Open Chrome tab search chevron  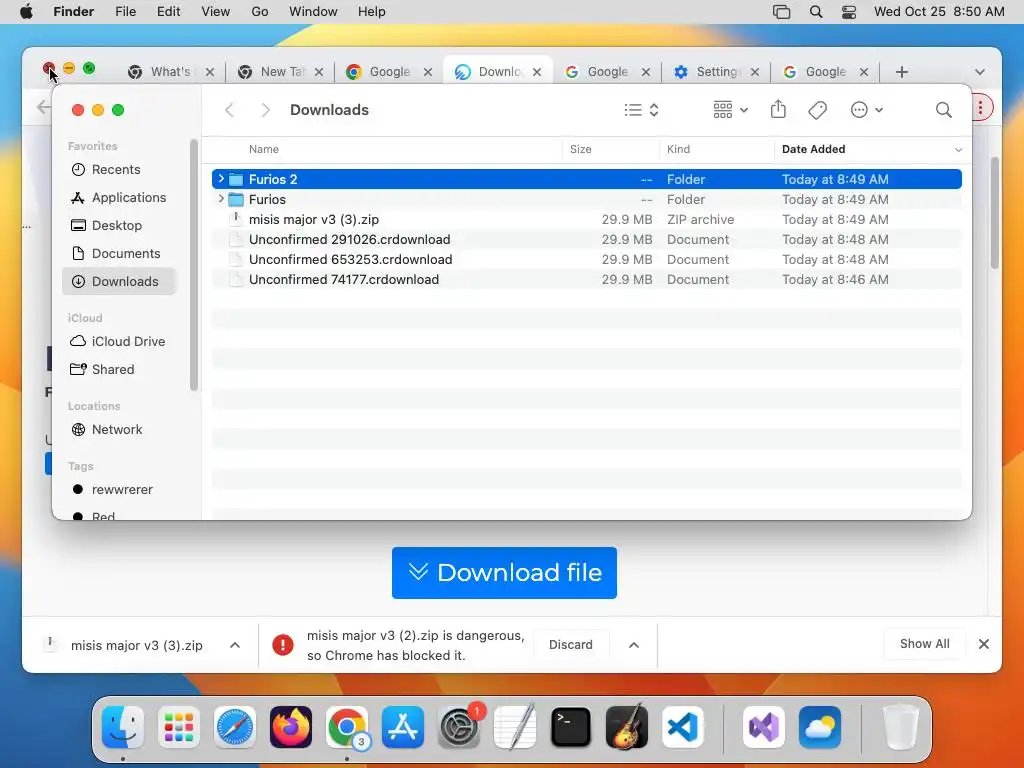point(980,72)
